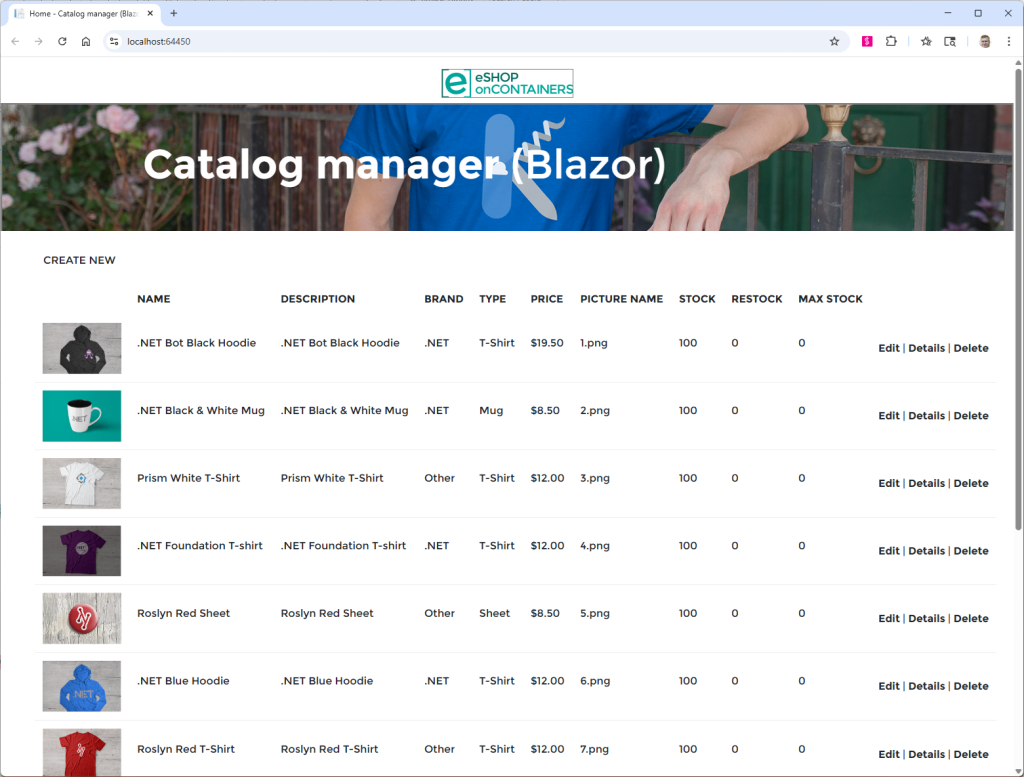Click the eShop onCONTAINERS logo

[507, 83]
